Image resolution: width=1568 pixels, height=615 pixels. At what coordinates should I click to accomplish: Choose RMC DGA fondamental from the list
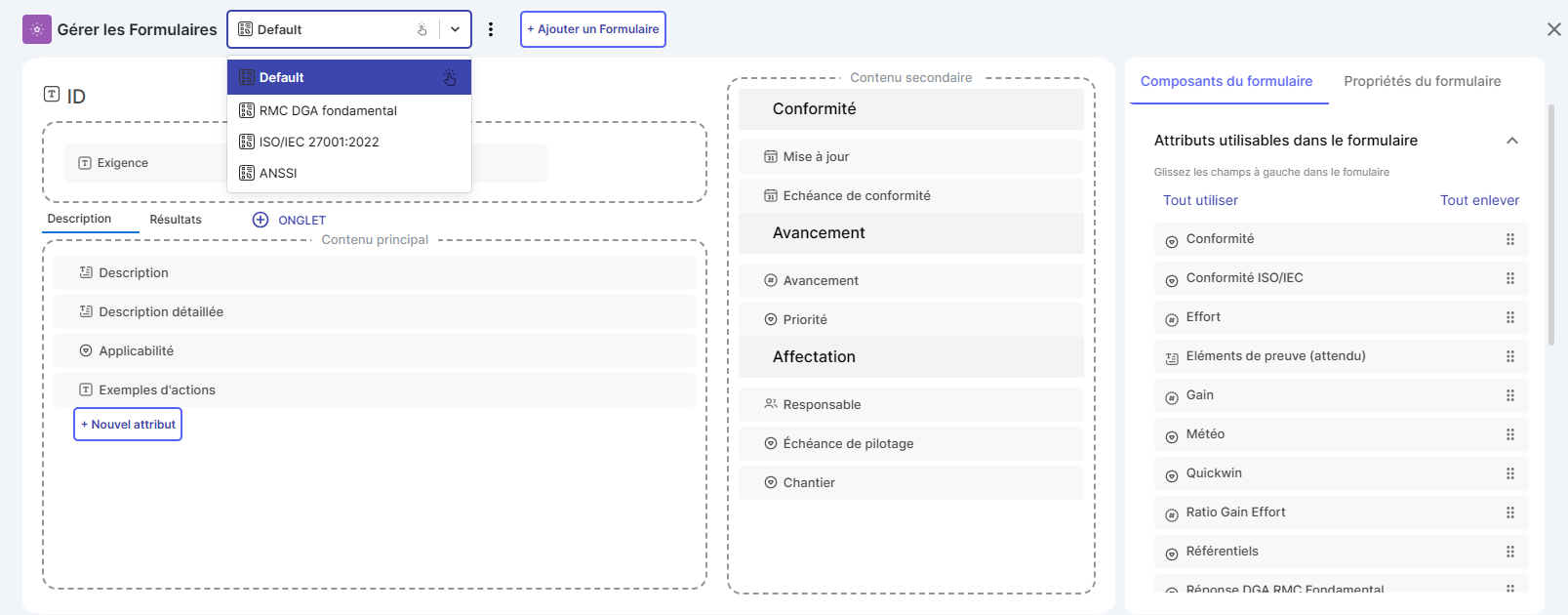328,110
